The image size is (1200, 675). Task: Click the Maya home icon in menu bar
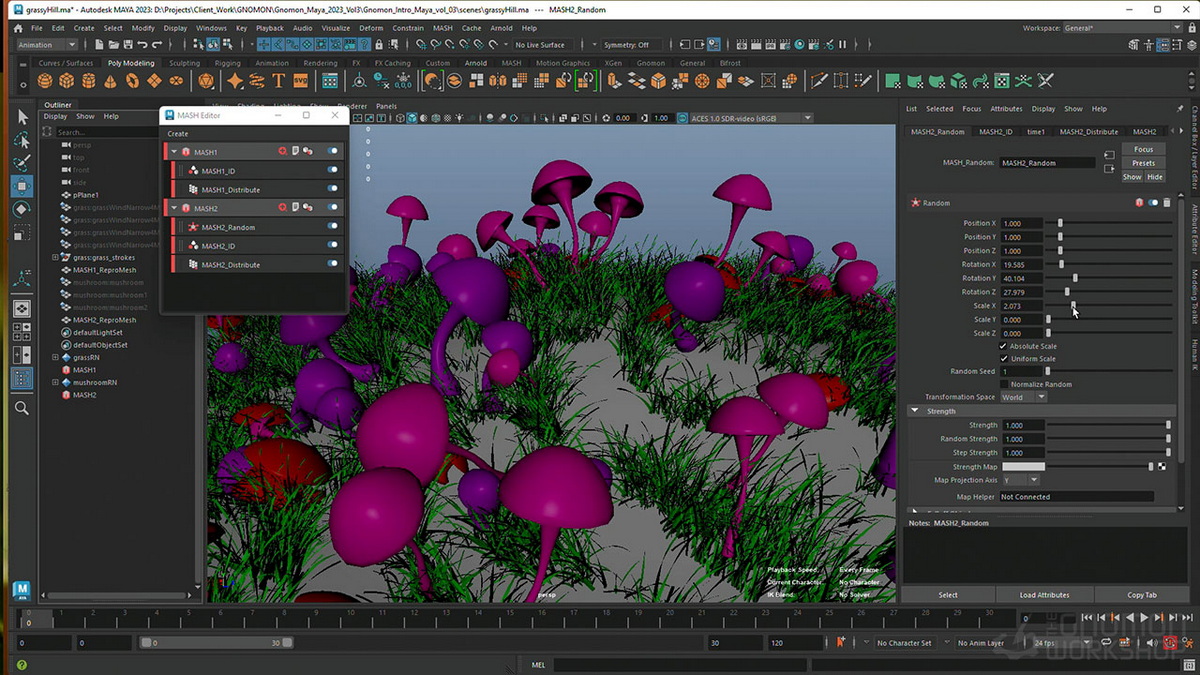18,28
